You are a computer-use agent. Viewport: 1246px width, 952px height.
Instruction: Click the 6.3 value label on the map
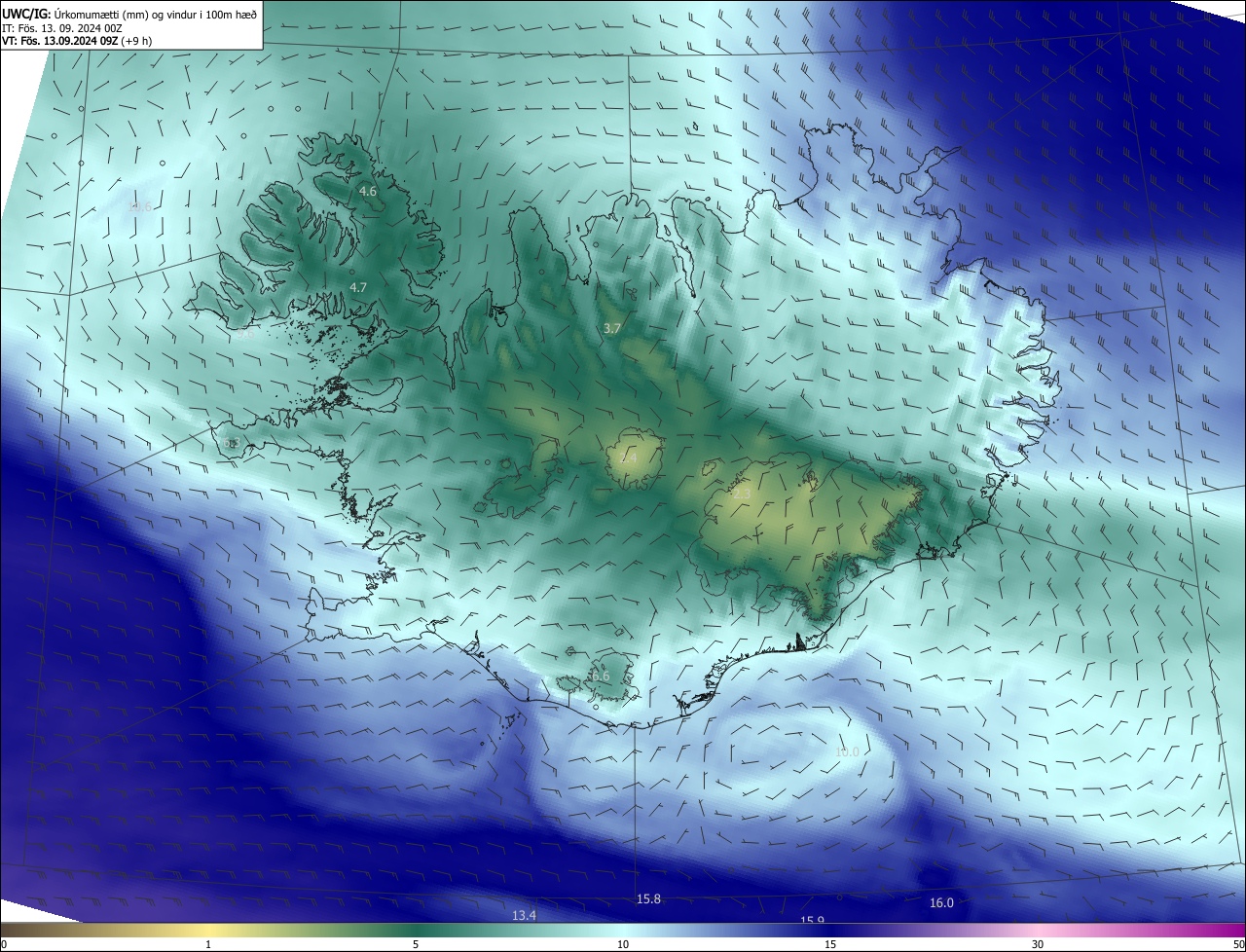pos(232,443)
